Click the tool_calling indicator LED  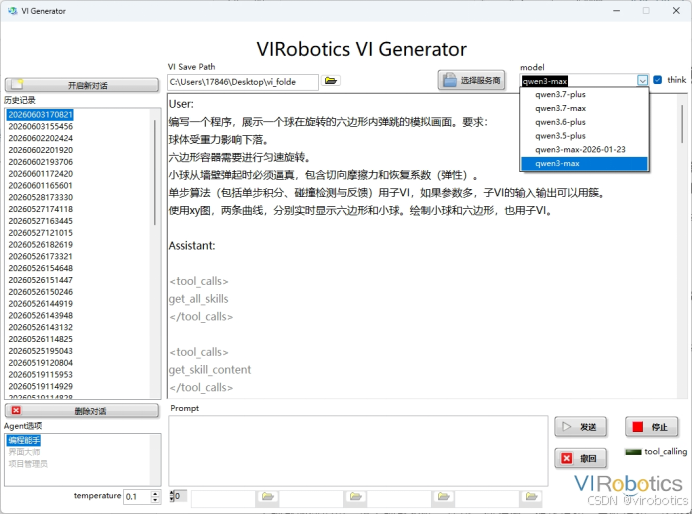(633, 452)
